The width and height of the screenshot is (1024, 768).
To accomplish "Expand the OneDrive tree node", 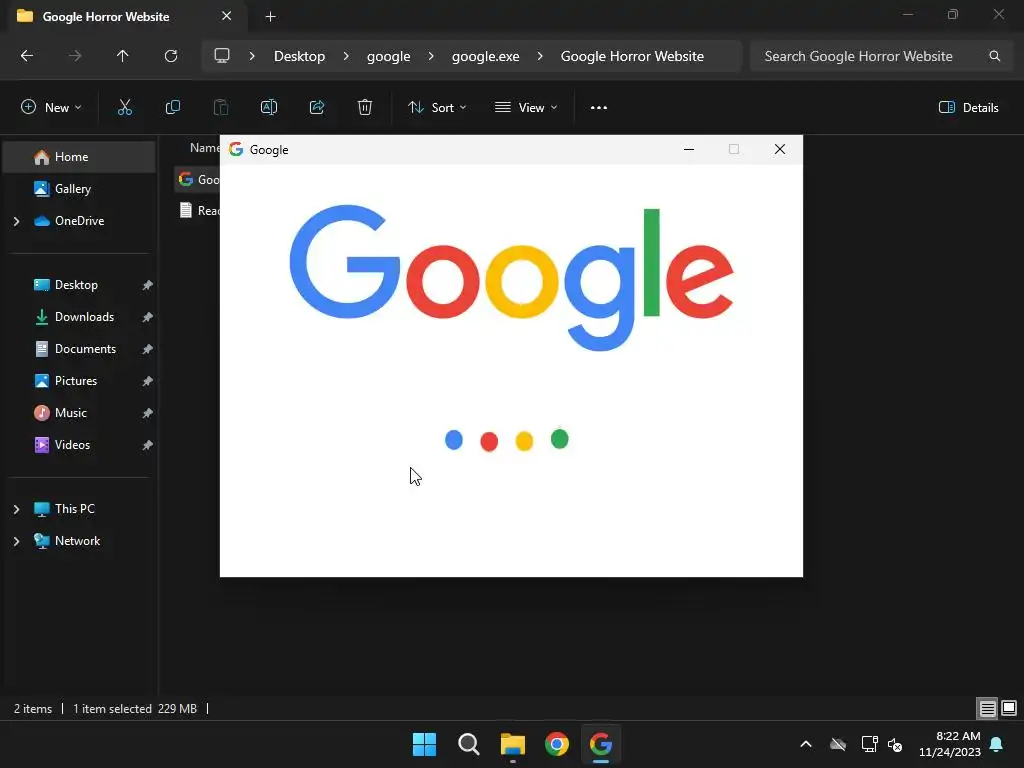I will (x=16, y=221).
